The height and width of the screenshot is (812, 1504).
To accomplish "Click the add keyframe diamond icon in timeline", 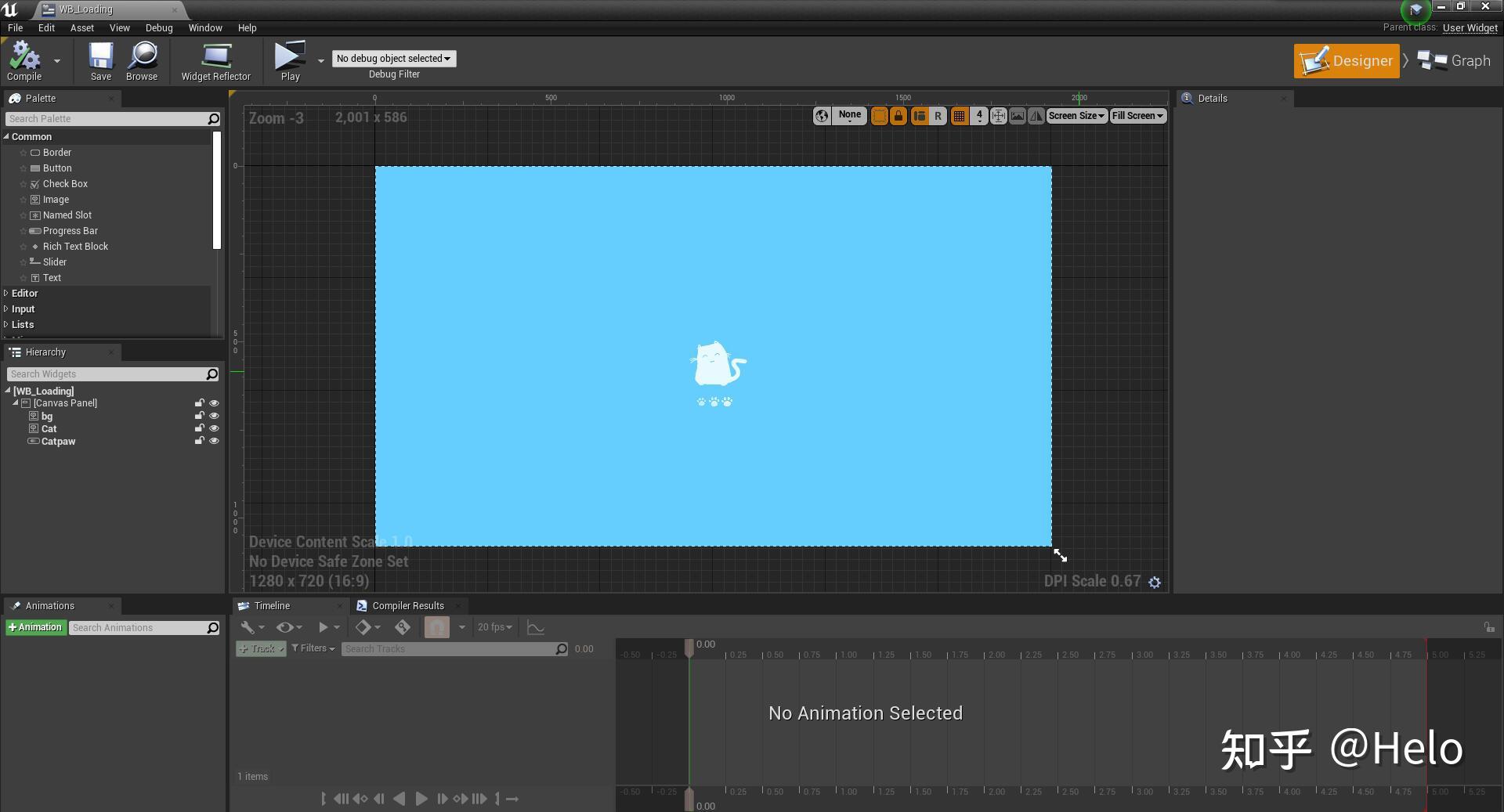I will coord(364,627).
